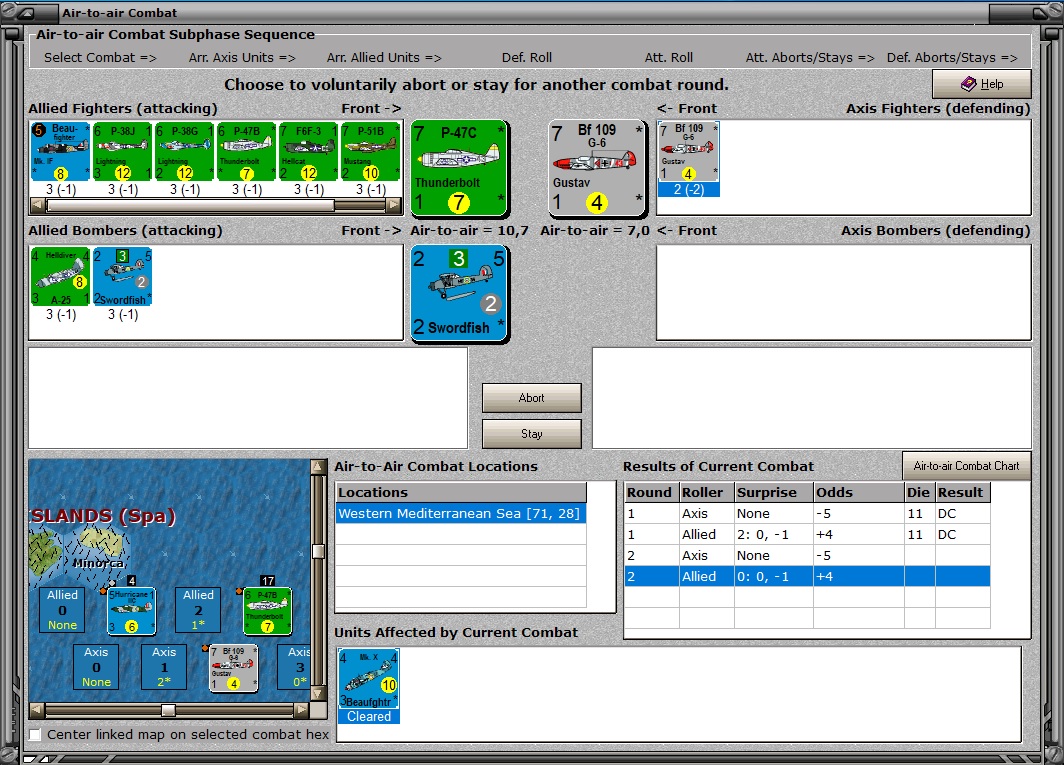Click the Axis 3 map status box
Screen dimensions: 1064x765
(294, 667)
